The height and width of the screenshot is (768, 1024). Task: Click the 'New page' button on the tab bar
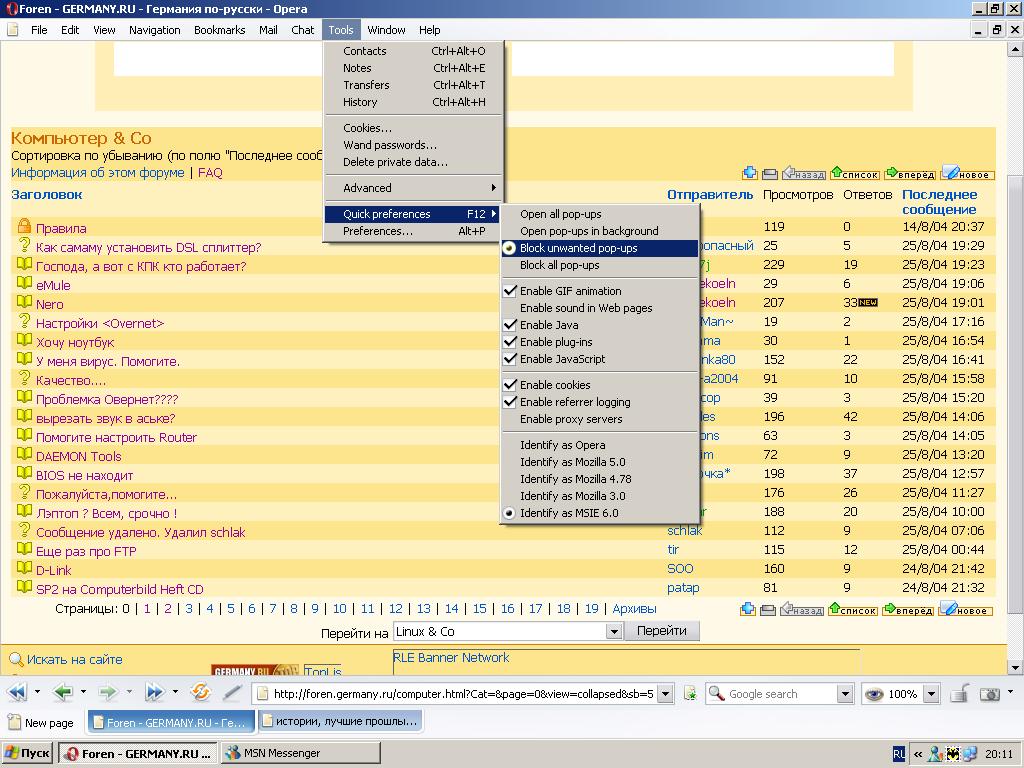tap(40, 722)
